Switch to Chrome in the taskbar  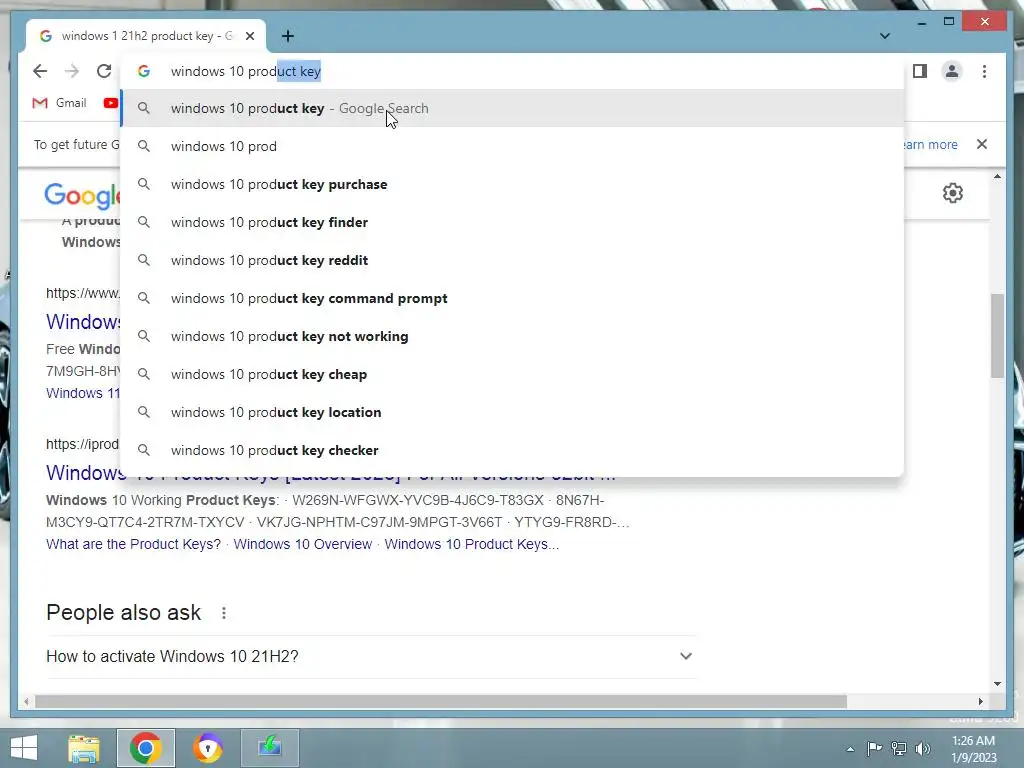tap(146, 748)
